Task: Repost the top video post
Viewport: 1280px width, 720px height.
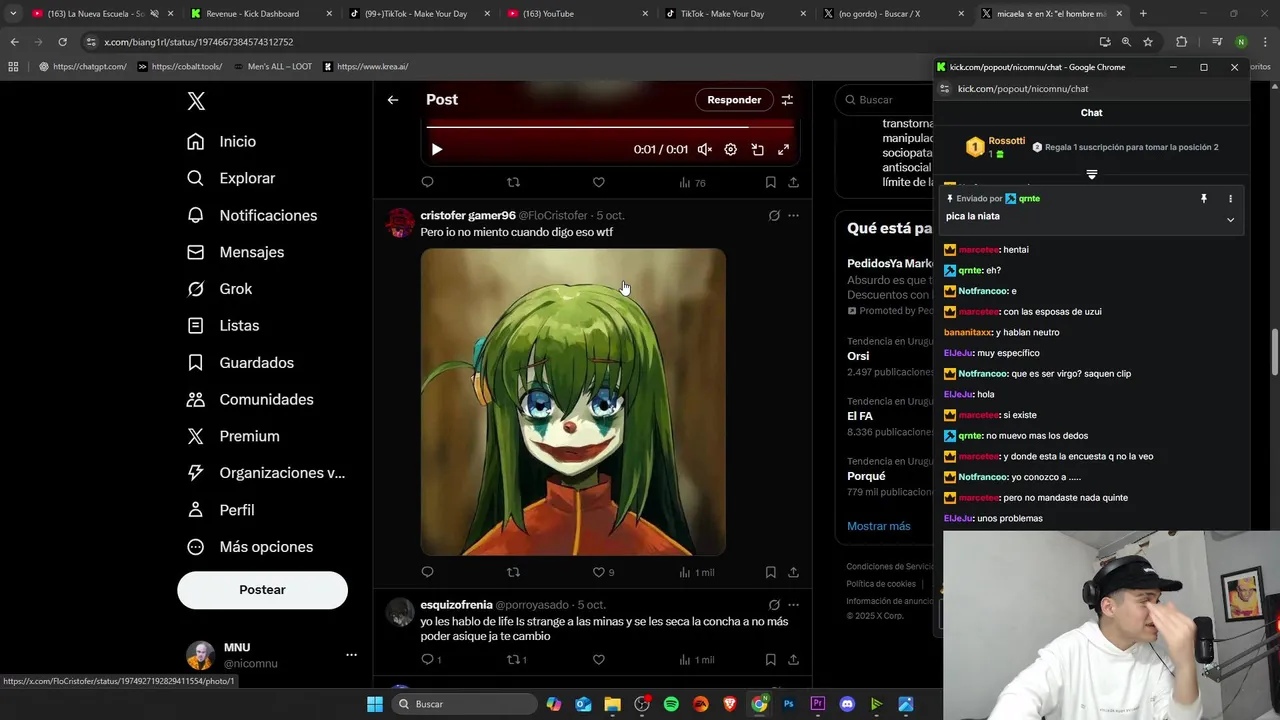Action: pos(513,182)
